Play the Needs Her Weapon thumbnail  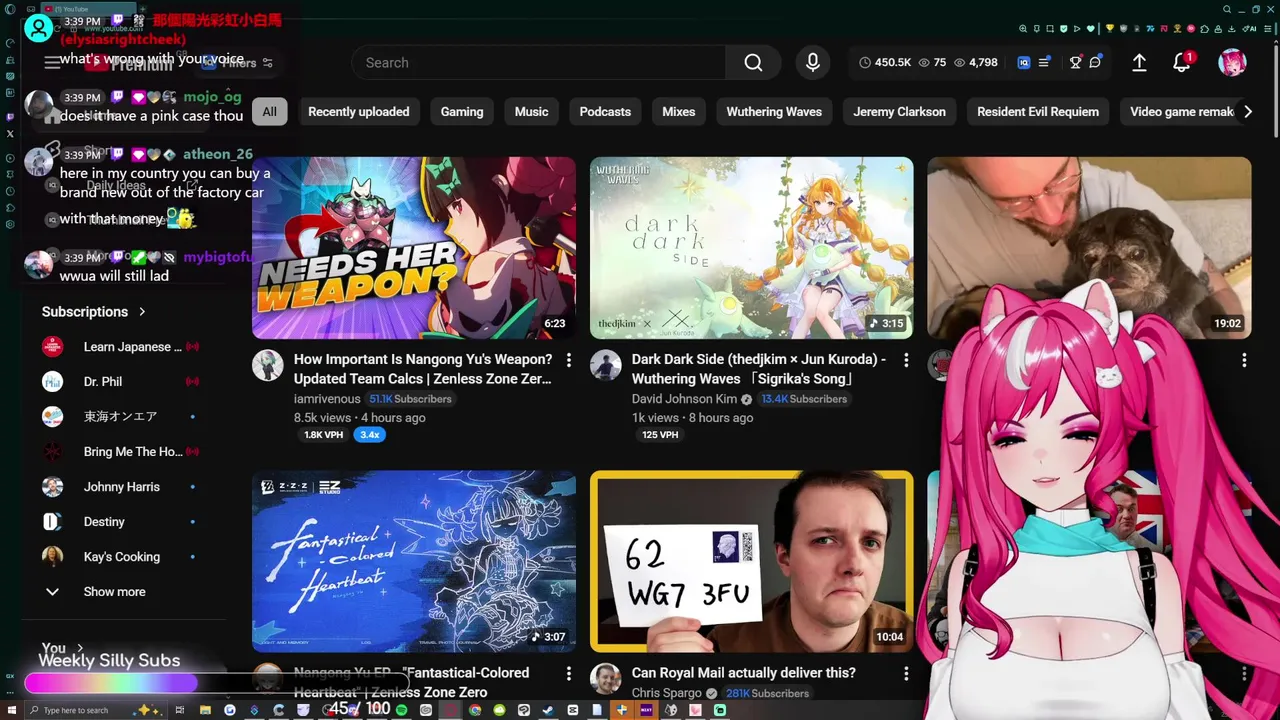tap(414, 248)
